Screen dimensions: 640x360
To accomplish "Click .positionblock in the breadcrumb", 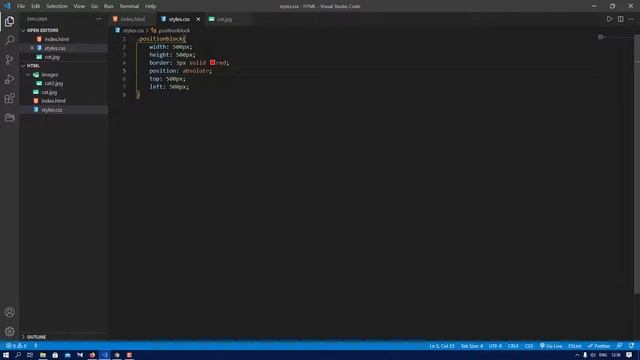I will [x=174, y=31].
